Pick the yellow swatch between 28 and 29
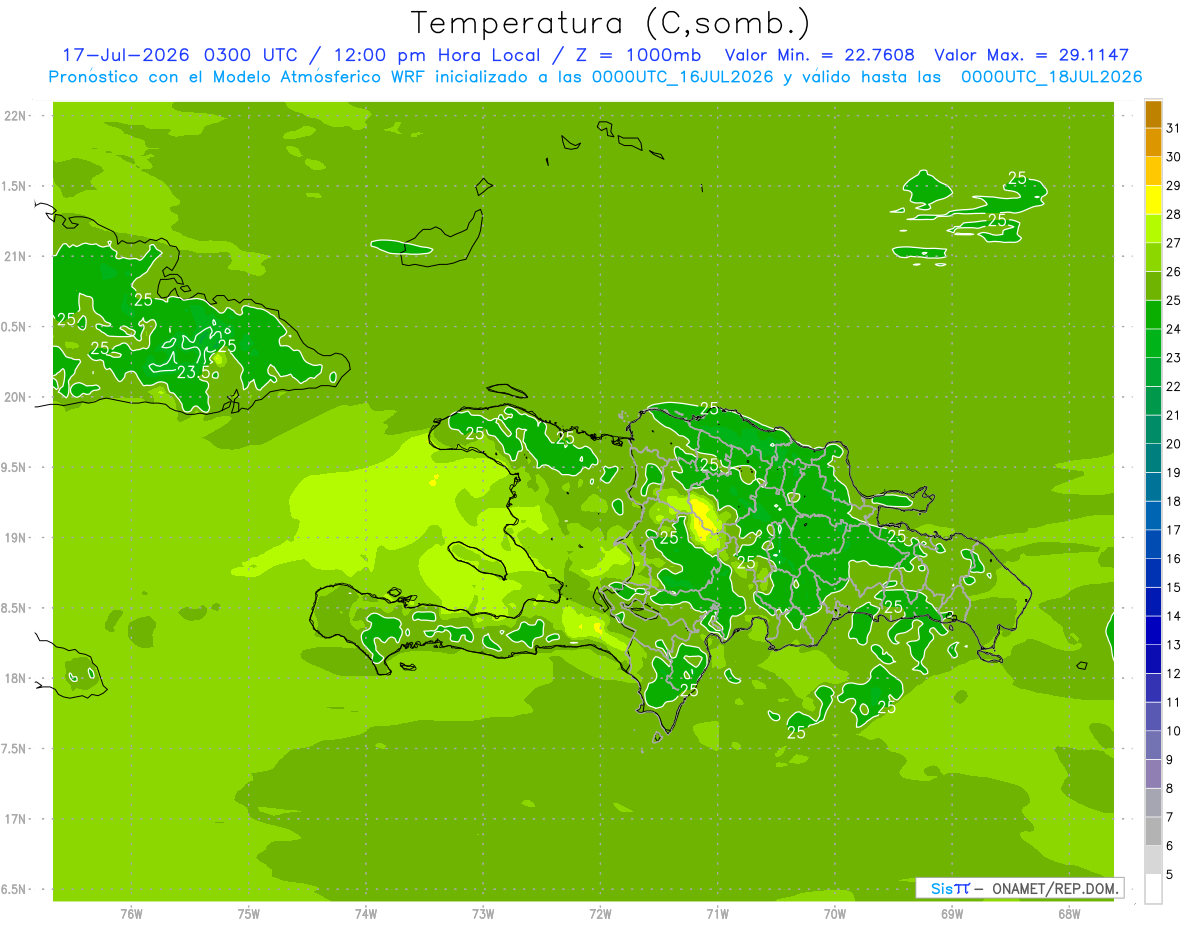This screenshot has width=1200, height=927. [1153, 200]
